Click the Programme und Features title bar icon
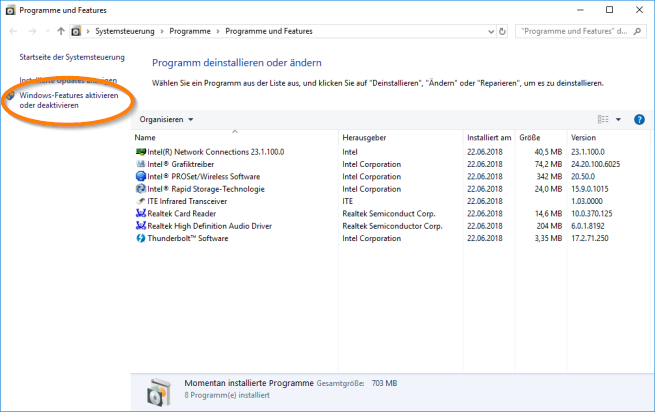This screenshot has height=412, width=655. 10,10
